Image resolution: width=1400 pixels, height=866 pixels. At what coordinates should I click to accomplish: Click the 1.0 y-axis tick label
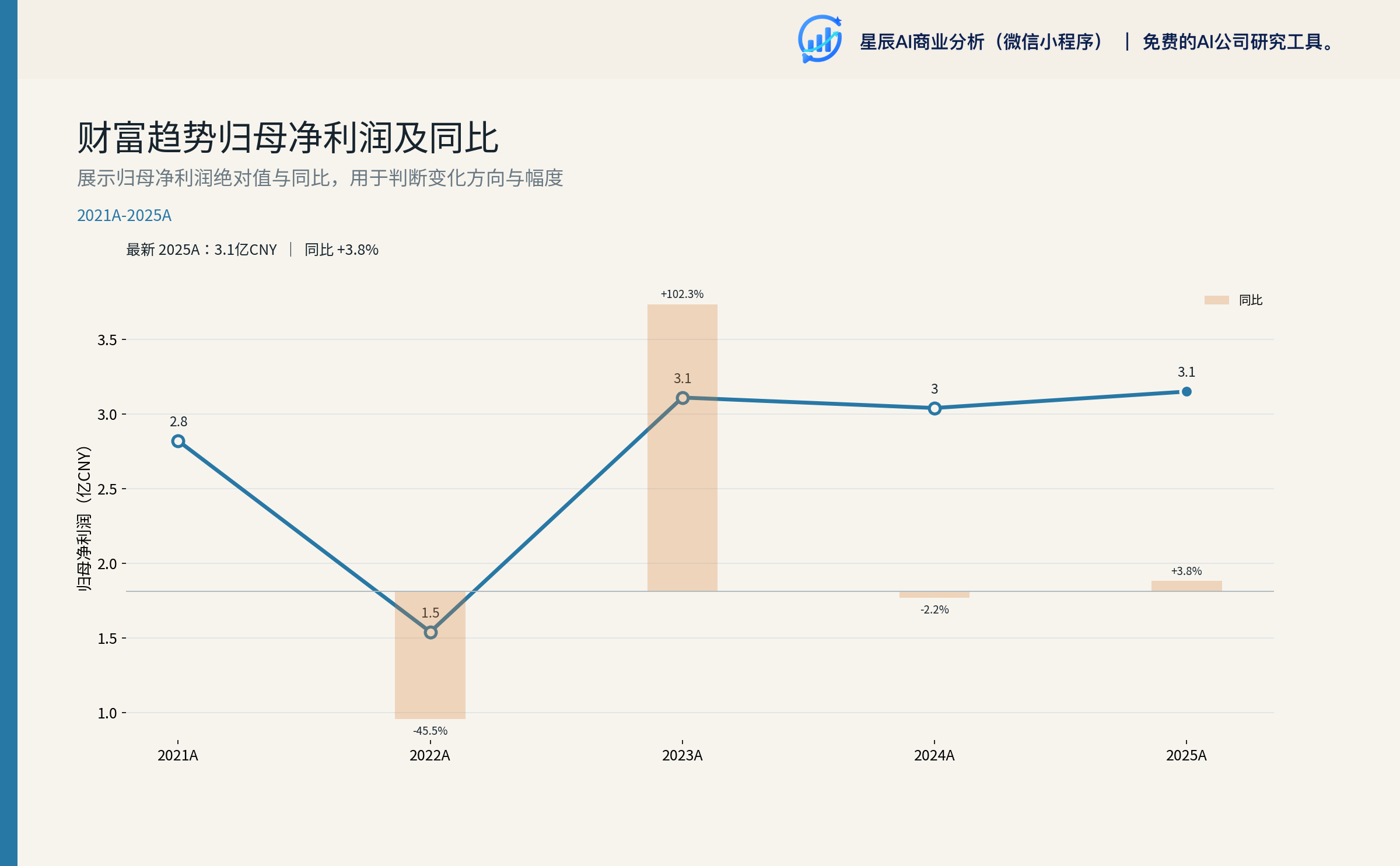tap(107, 713)
